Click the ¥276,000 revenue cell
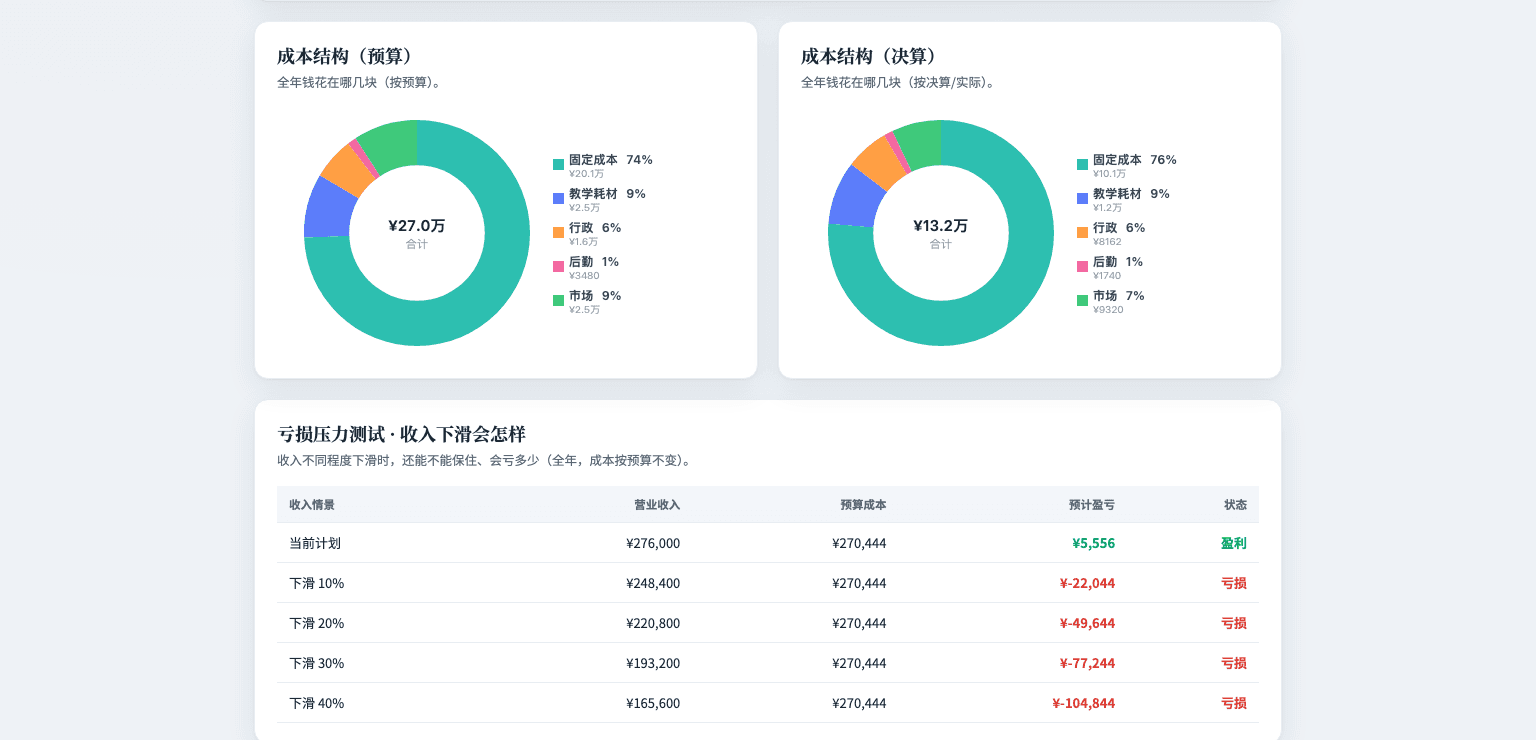Screen dimensions: 1536x740 click(653, 543)
